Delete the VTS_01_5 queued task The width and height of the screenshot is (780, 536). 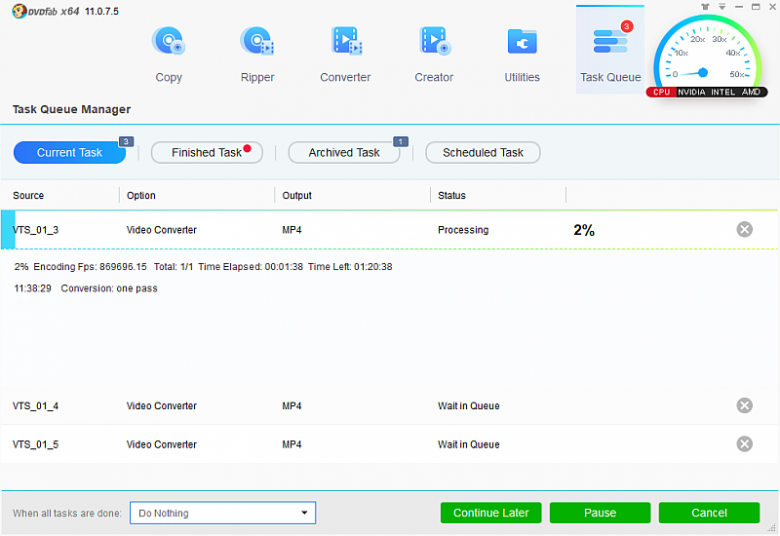click(x=744, y=444)
